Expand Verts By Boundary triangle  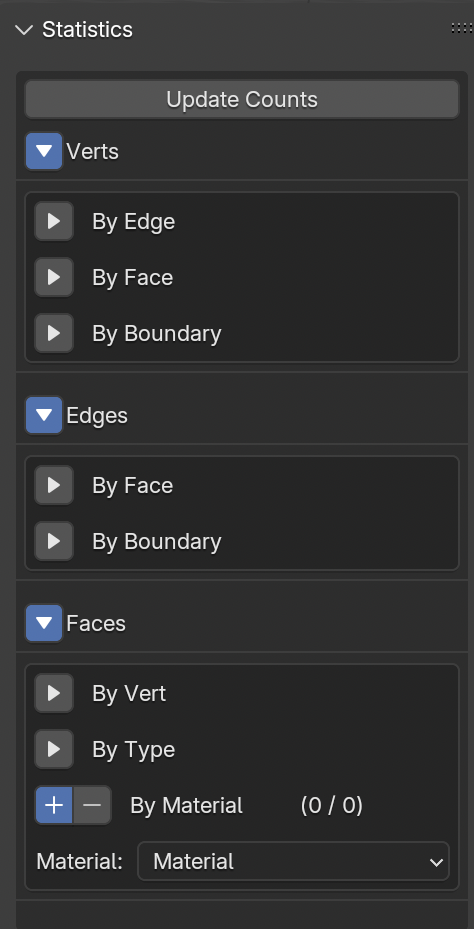54,333
